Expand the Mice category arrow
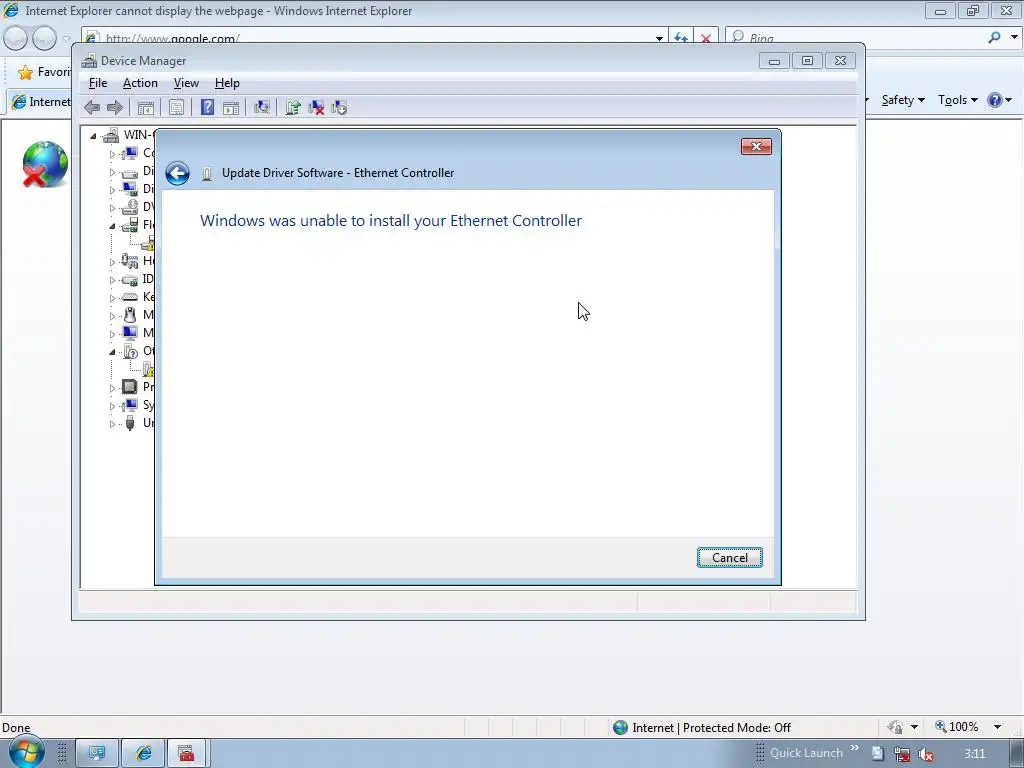 click(112, 316)
